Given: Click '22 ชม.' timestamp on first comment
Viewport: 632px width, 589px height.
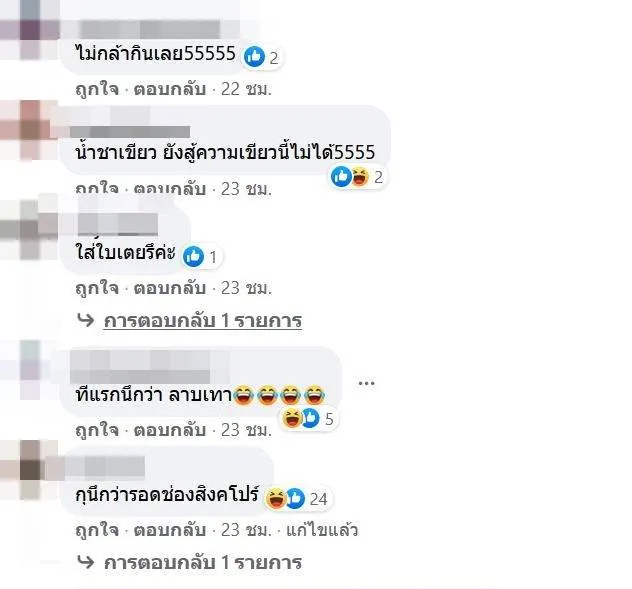Looking at the screenshot, I should [246, 89].
